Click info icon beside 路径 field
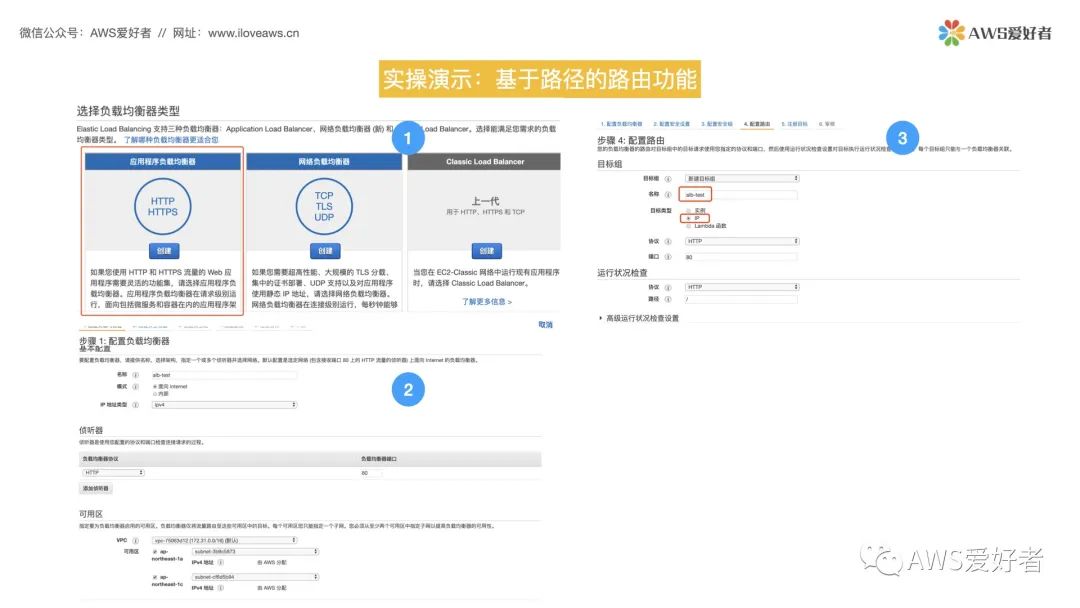This screenshot has width=1080, height=608. (667, 300)
